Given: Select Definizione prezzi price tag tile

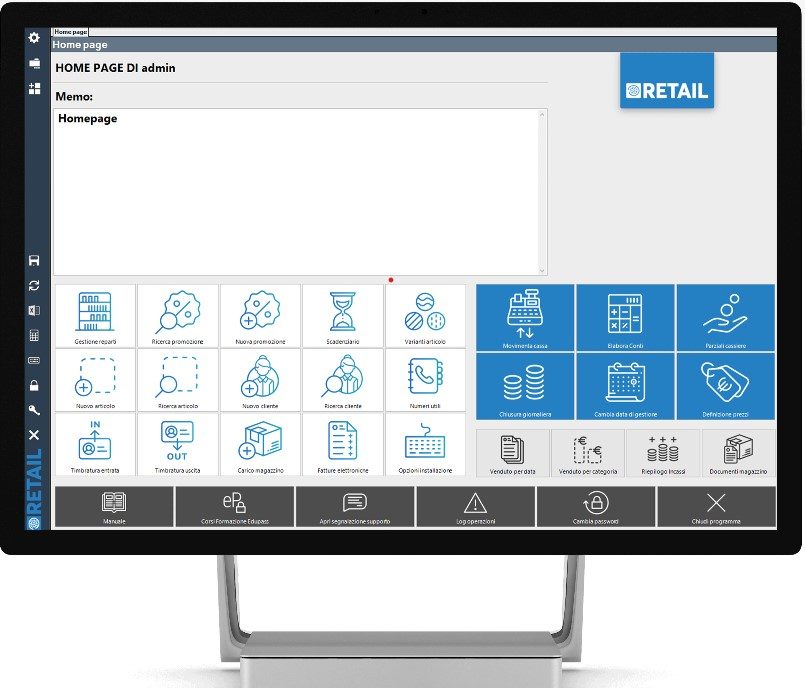Looking at the screenshot, I should coord(725,385).
